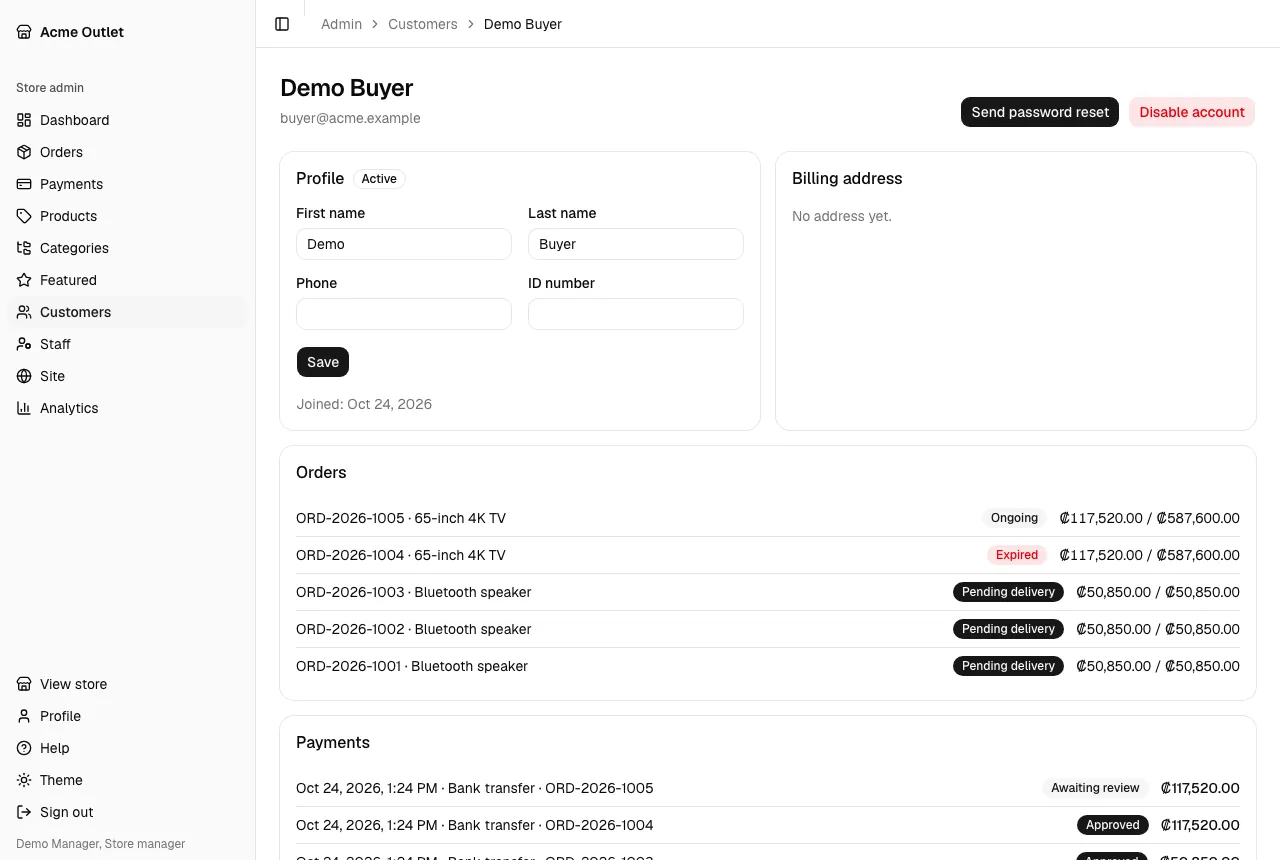Click the Sign out arrow icon

[x=24, y=812]
